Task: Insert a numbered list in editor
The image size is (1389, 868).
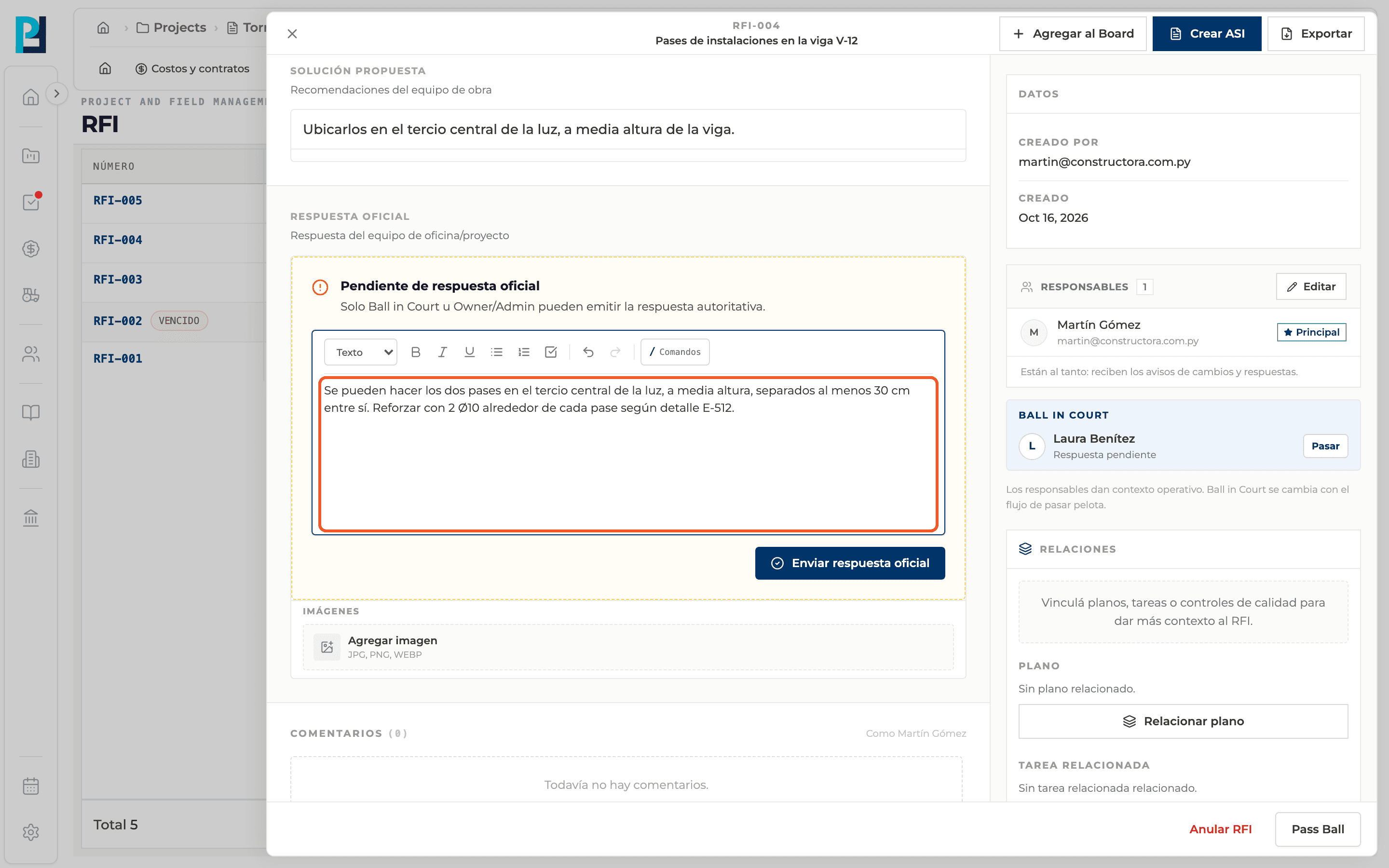Action: pos(523,352)
